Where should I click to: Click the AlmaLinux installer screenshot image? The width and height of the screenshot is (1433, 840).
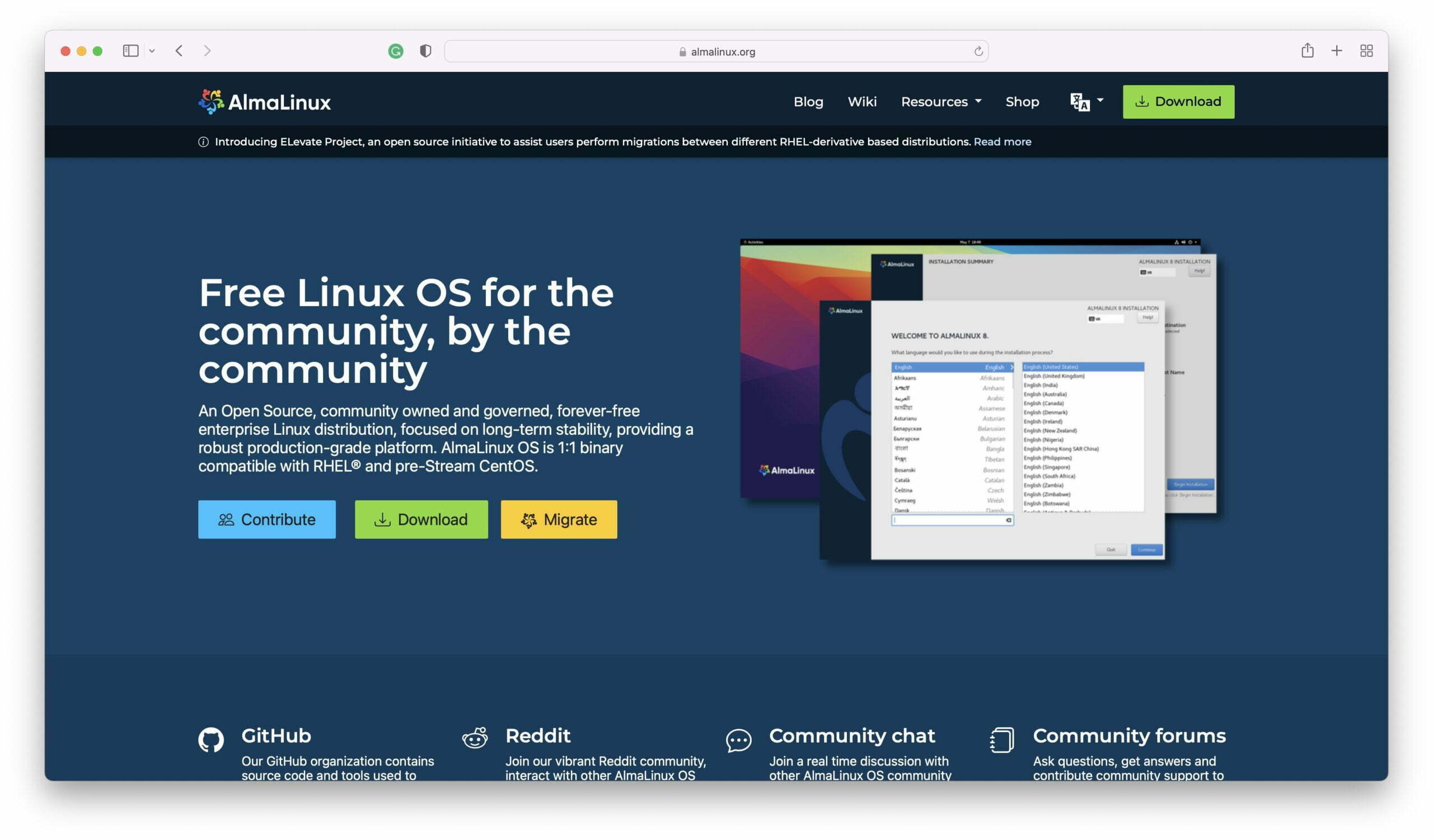(978, 398)
